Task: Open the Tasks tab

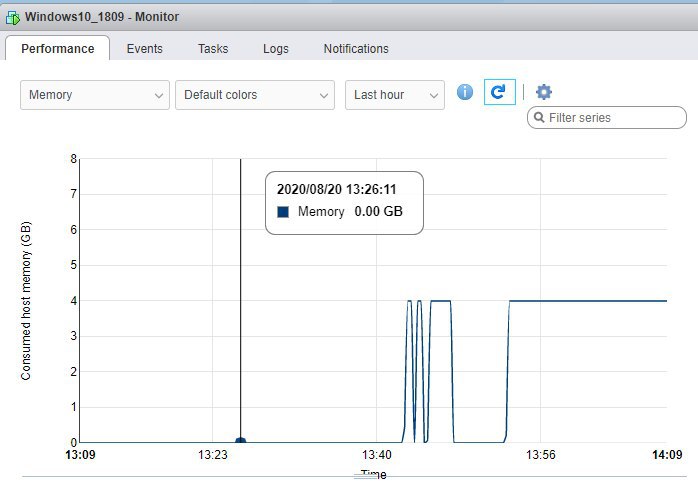Action: click(x=213, y=49)
